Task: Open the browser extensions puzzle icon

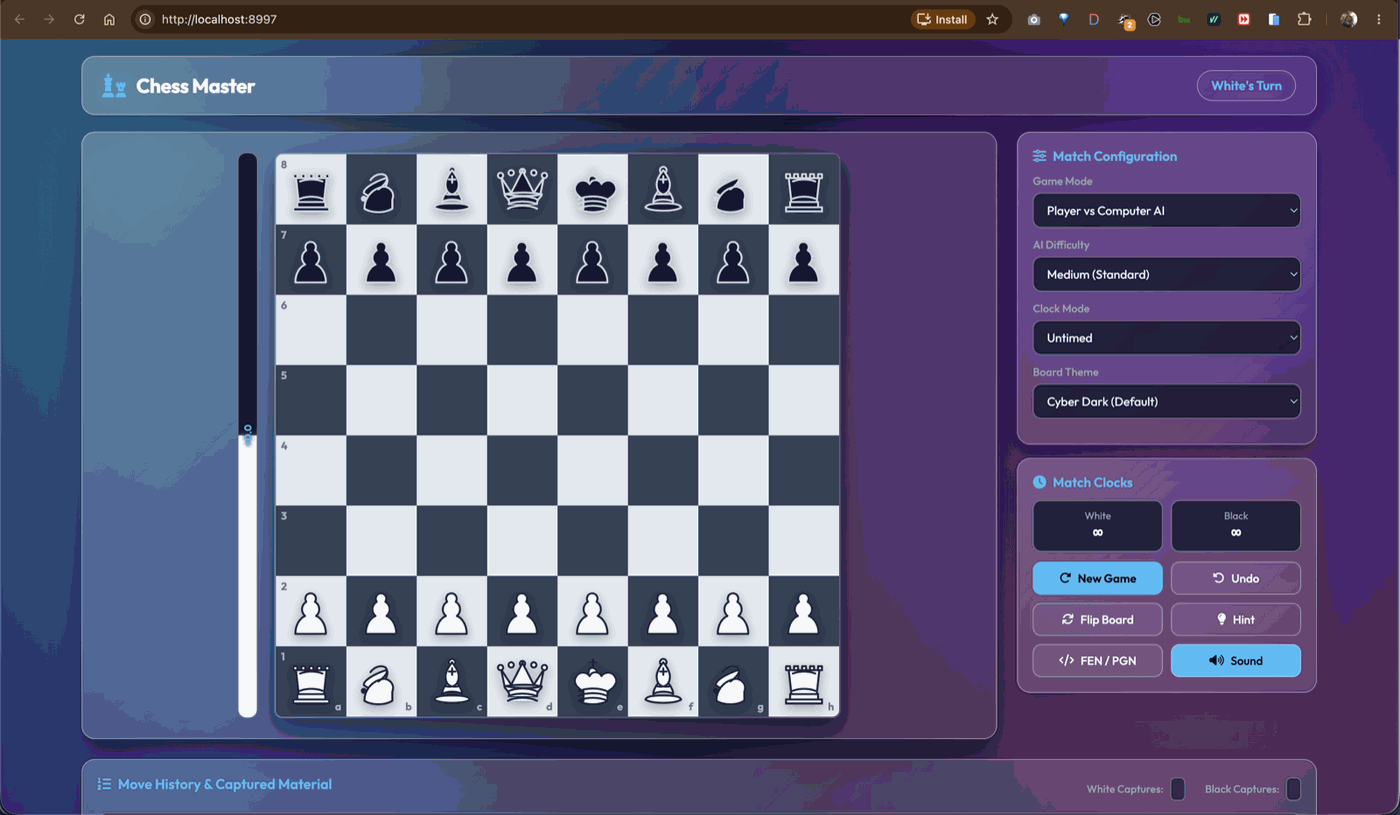Action: coord(1304,19)
